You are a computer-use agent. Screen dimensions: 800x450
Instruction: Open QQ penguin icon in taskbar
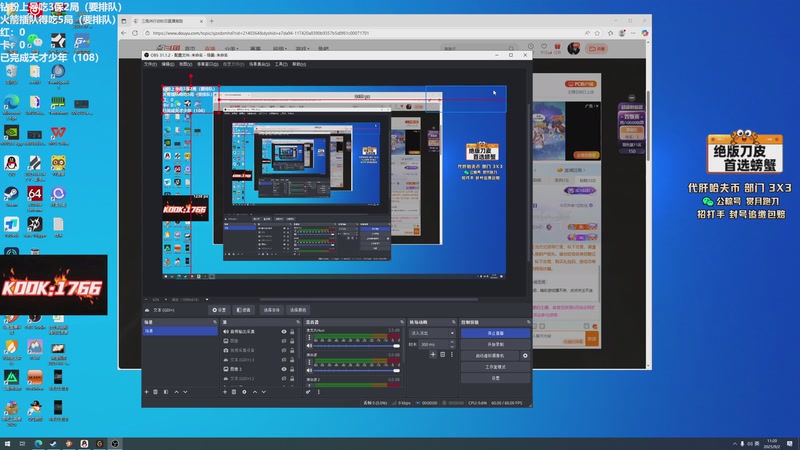coord(84,444)
